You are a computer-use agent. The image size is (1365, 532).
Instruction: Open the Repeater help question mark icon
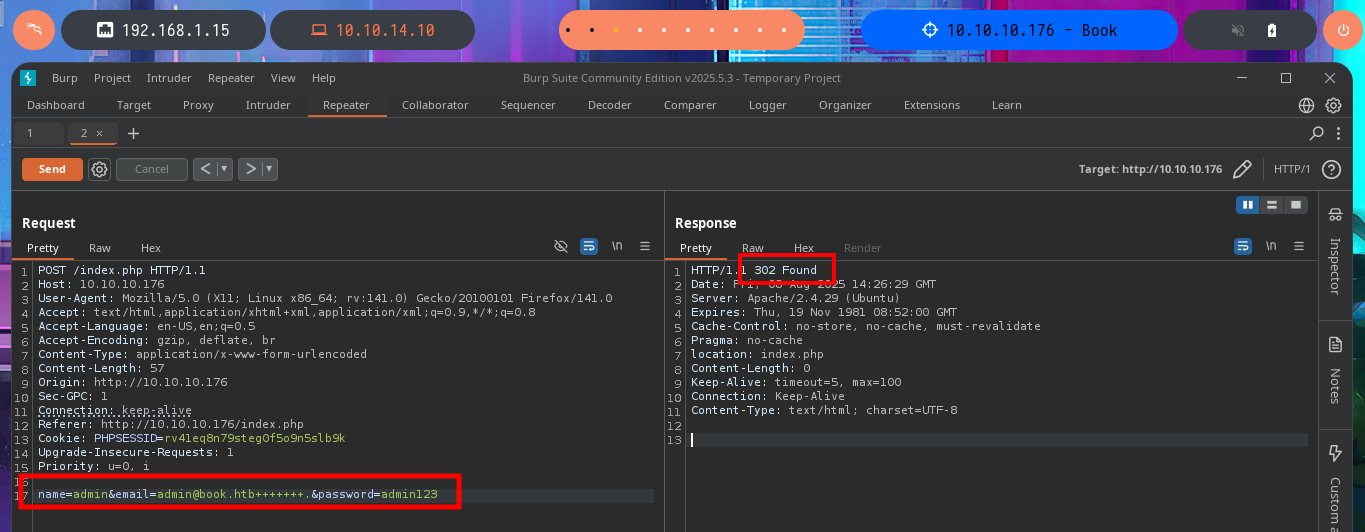point(1331,169)
